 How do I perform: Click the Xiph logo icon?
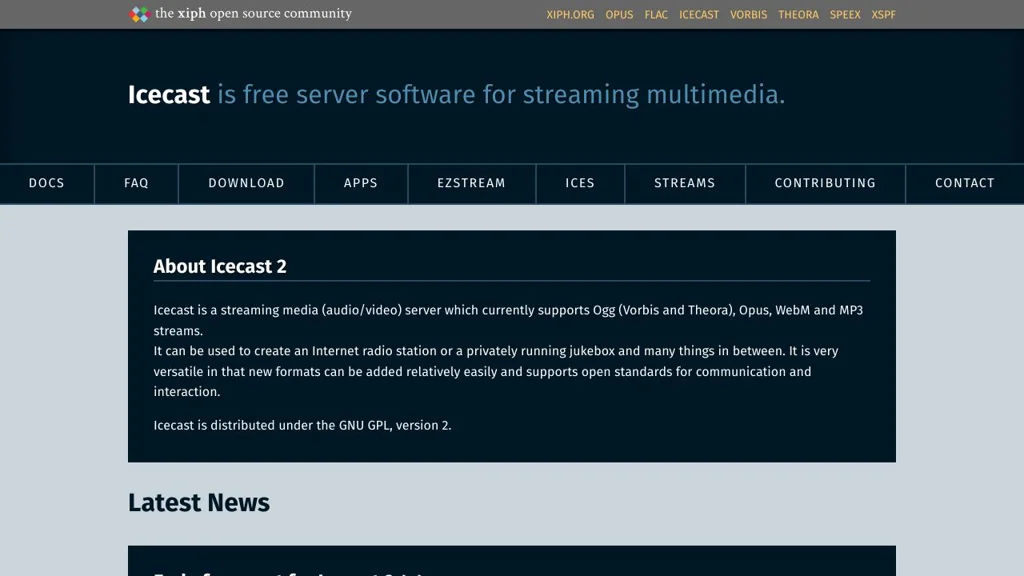139,14
